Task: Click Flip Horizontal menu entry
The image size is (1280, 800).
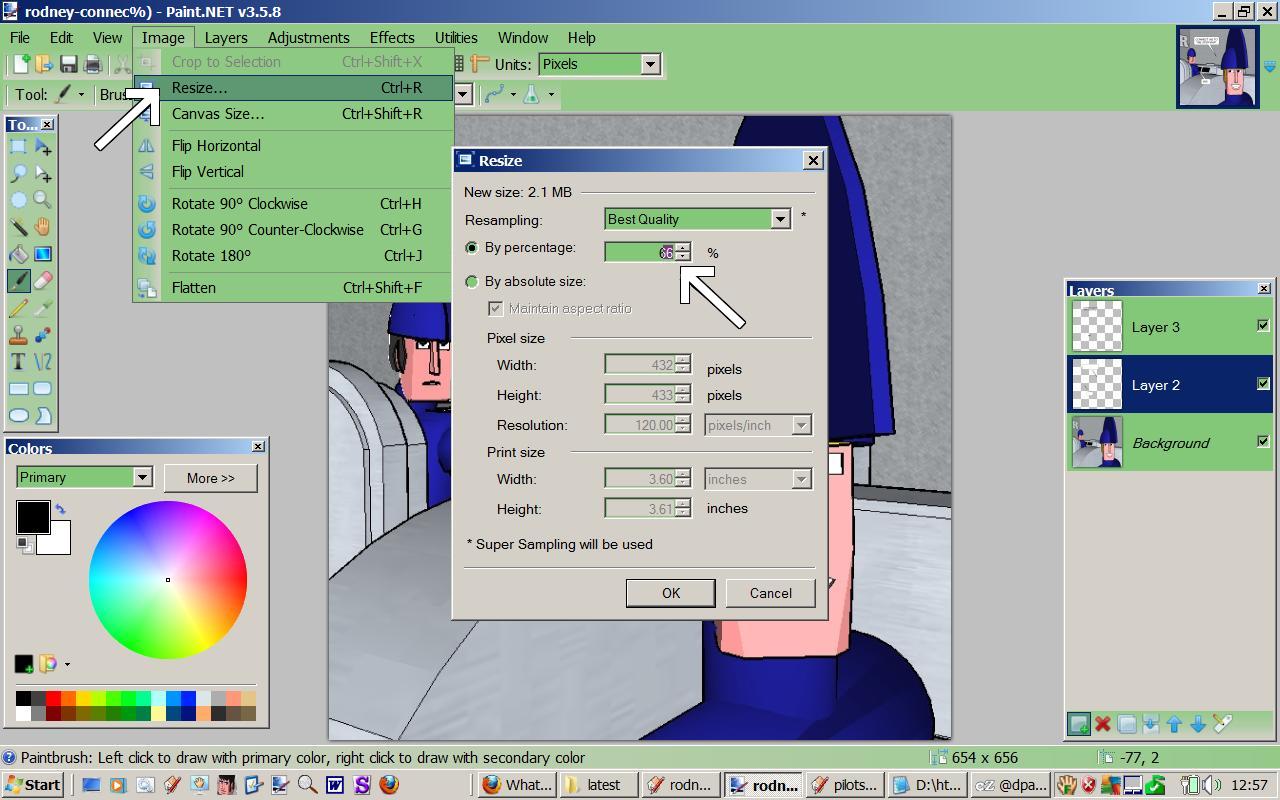Action: [x=216, y=146]
